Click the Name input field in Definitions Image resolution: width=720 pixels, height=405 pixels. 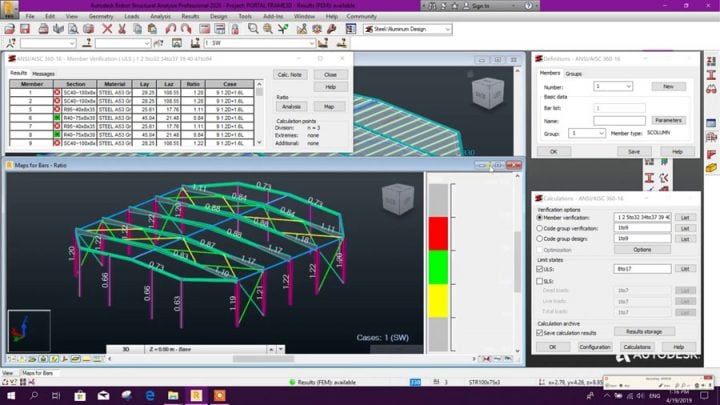(619, 121)
